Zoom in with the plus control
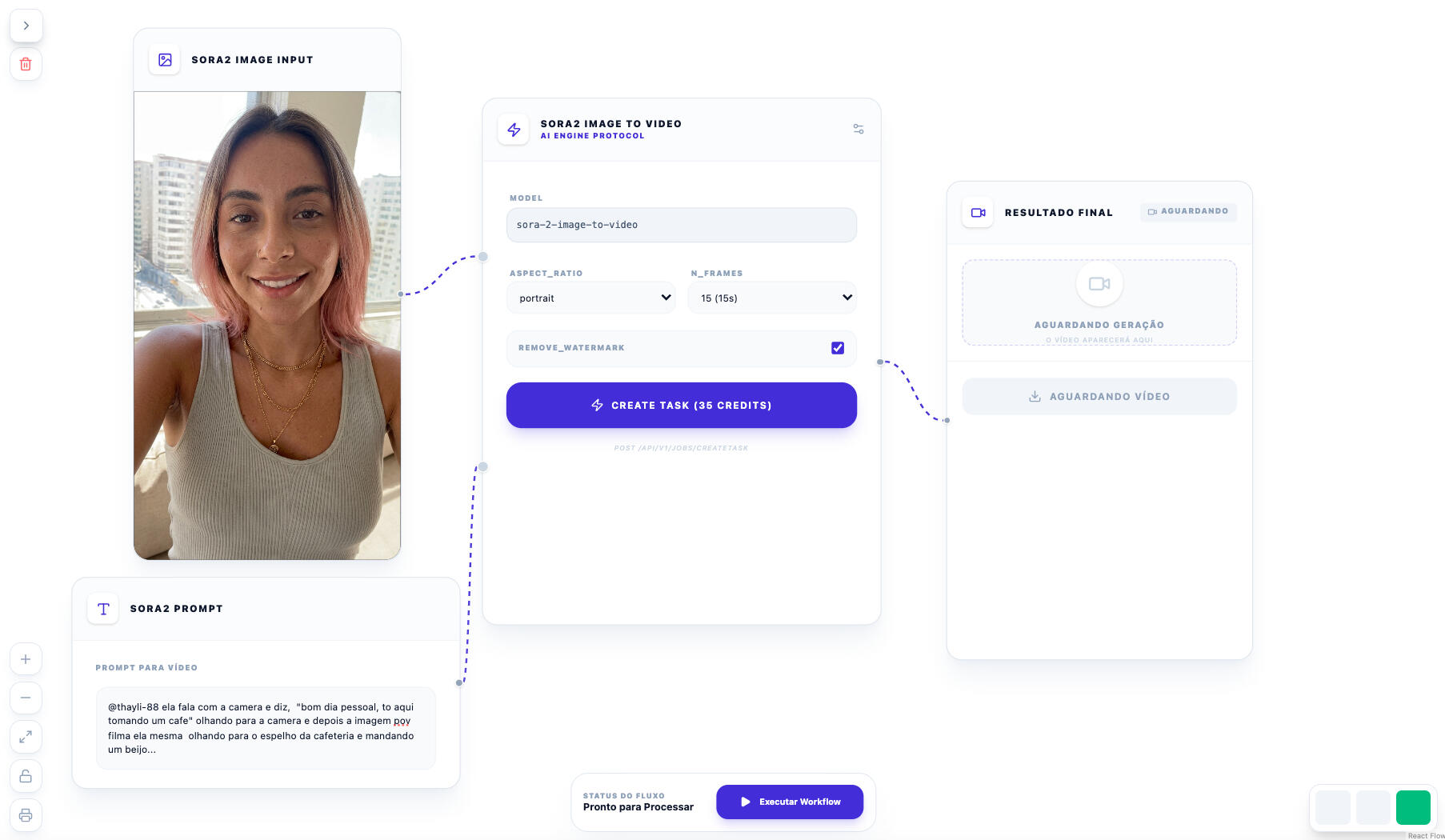 click(x=26, y=659)
